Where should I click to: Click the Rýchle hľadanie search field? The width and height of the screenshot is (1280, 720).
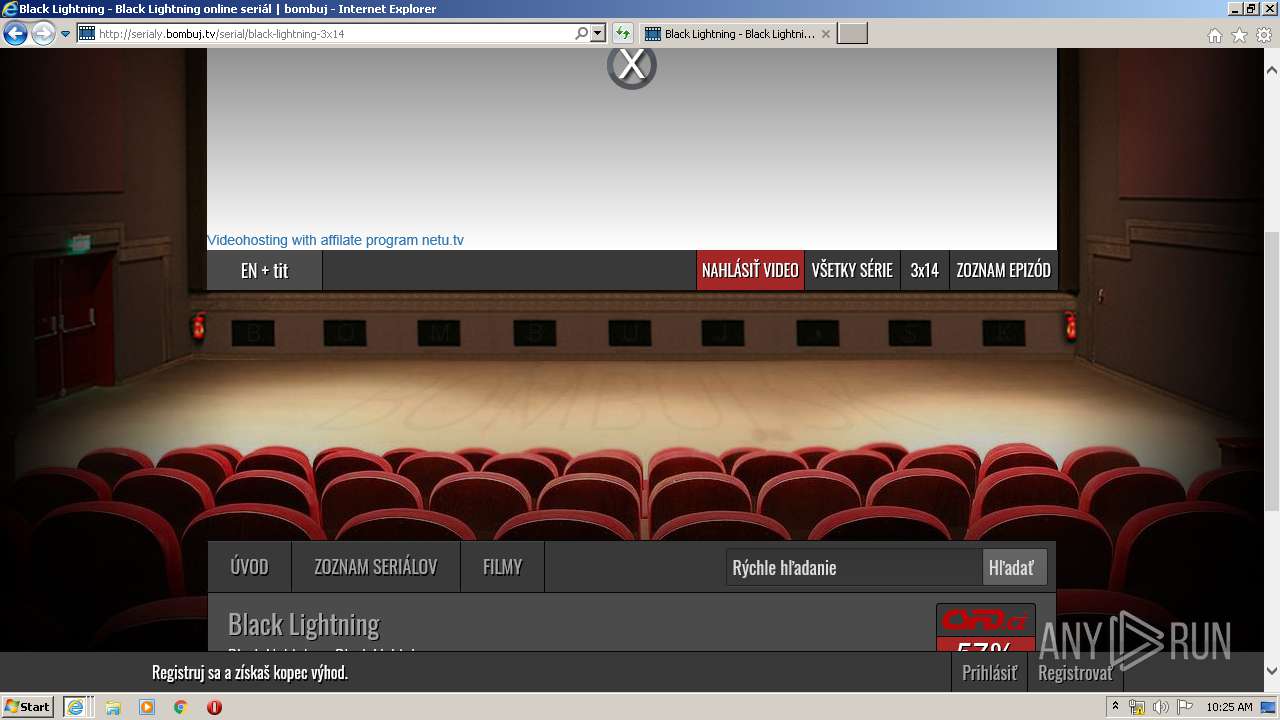[x=854, y=567]
